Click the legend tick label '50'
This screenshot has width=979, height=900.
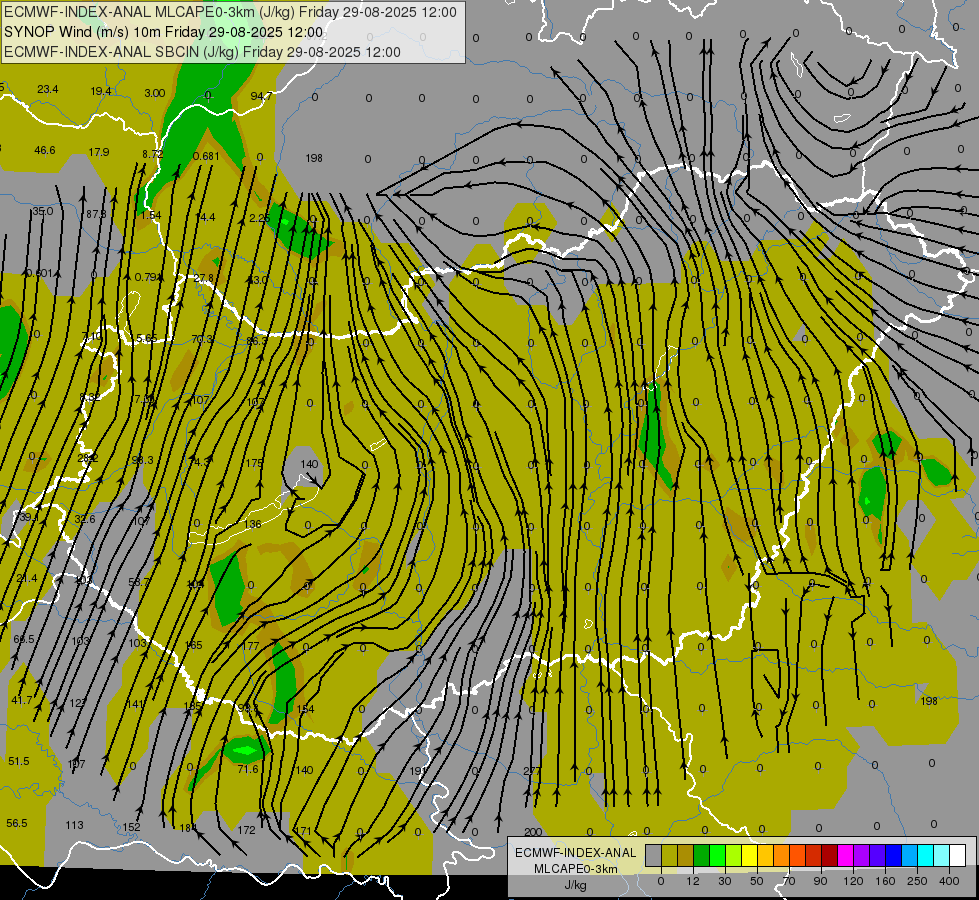point(757,881)
